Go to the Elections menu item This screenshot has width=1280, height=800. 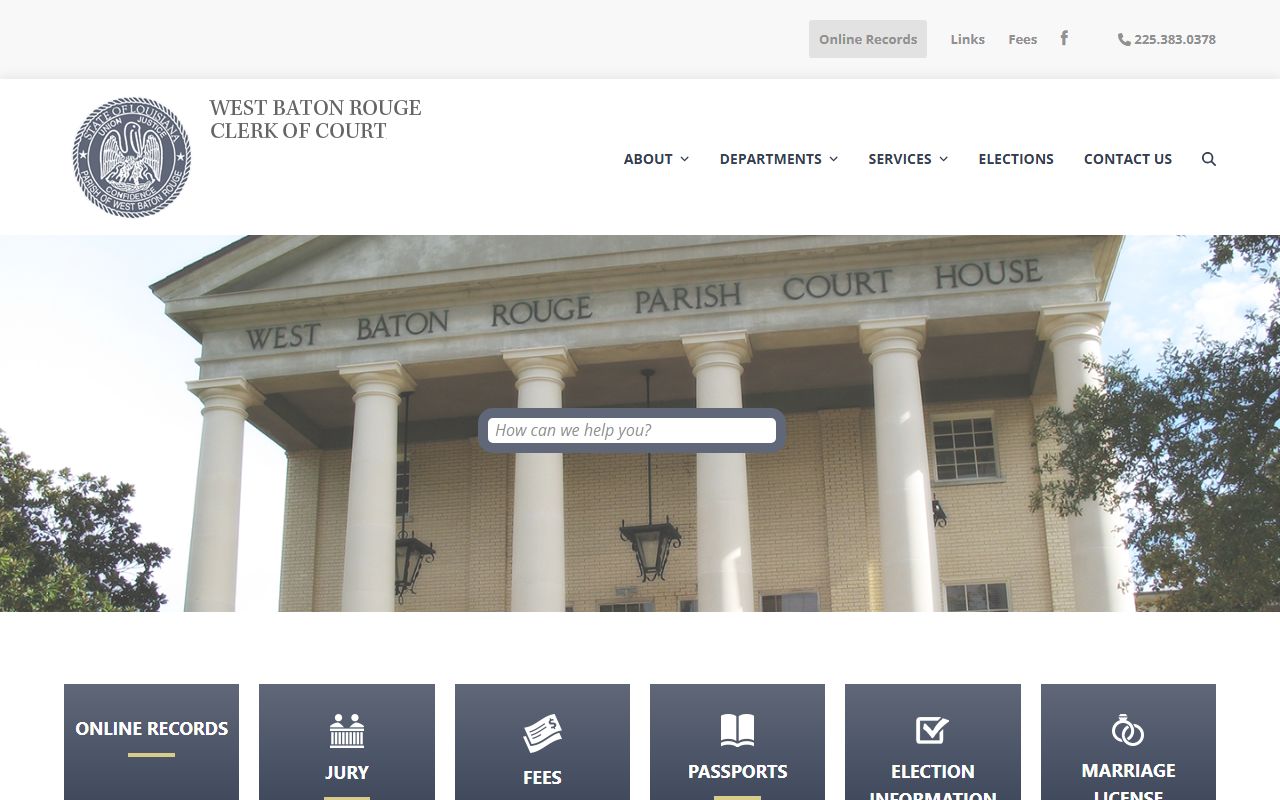pos(1015,159)
